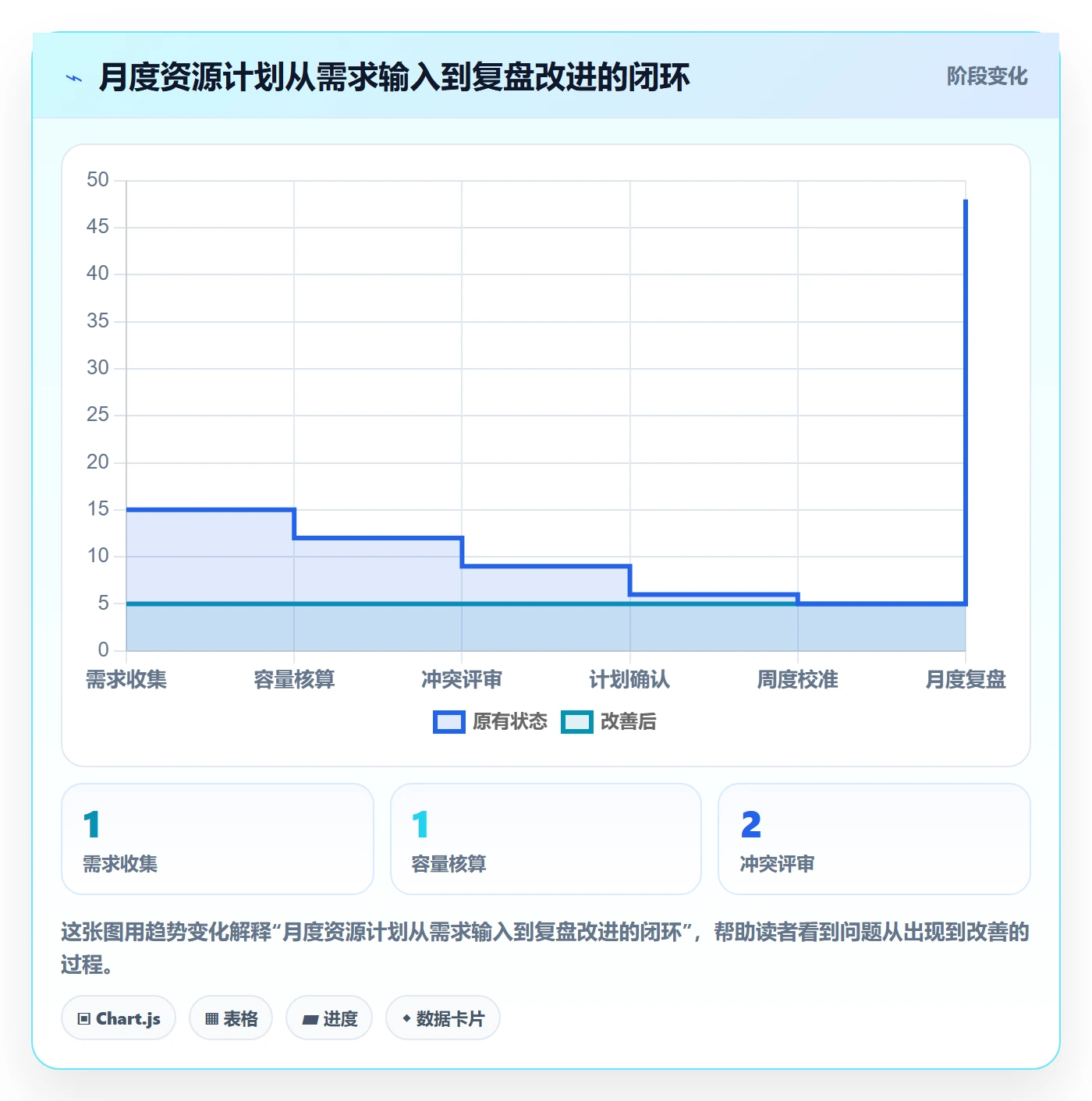Click the square icon in the Chart.js tag
The height and width of the screenshot is (1101, 1092).
point(84,1019)
